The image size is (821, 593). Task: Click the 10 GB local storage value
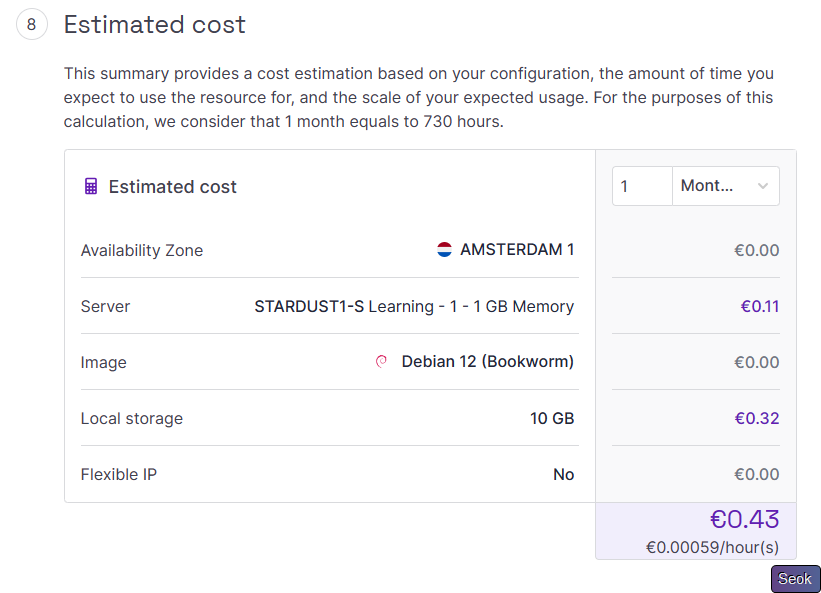552,418
